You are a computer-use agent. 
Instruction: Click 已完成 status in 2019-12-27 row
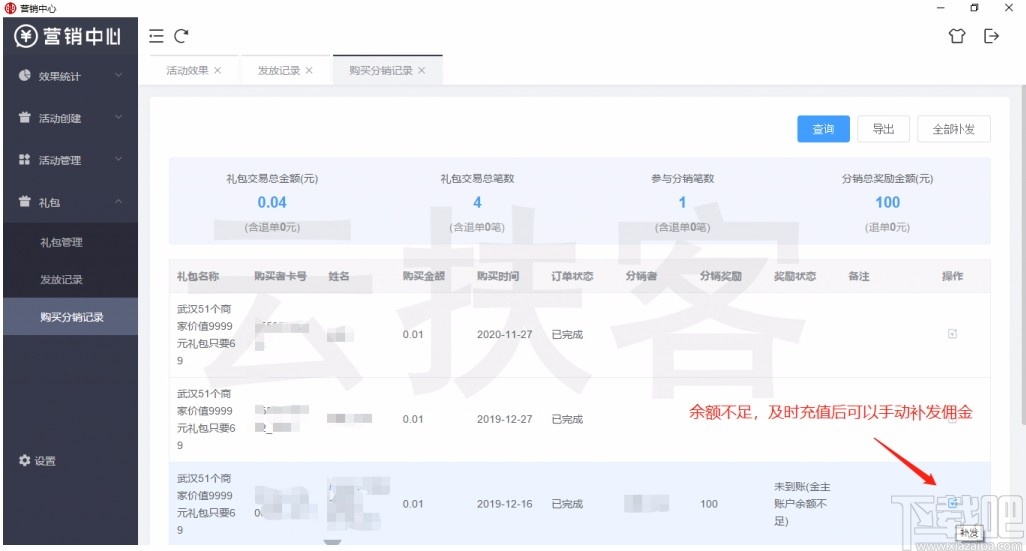(x=567, y=419)
